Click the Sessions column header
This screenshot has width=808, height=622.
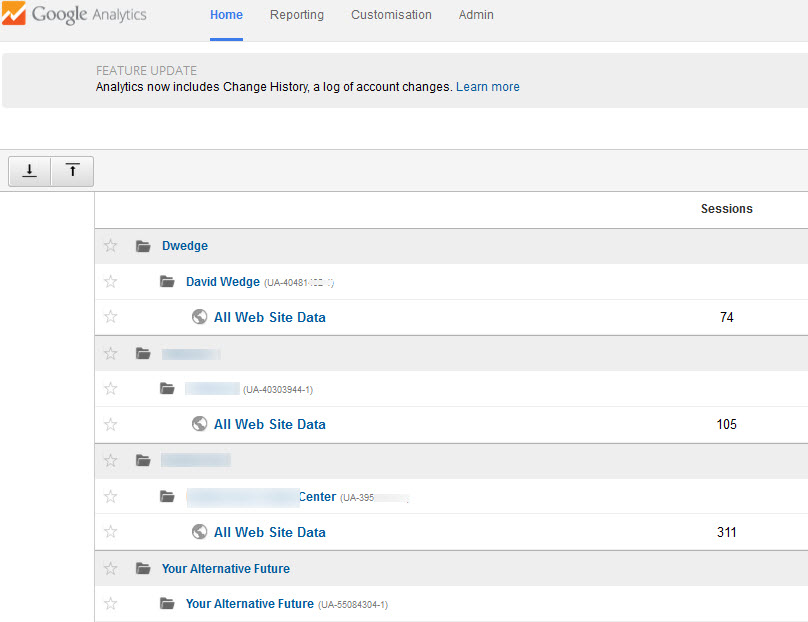(727, 209)
